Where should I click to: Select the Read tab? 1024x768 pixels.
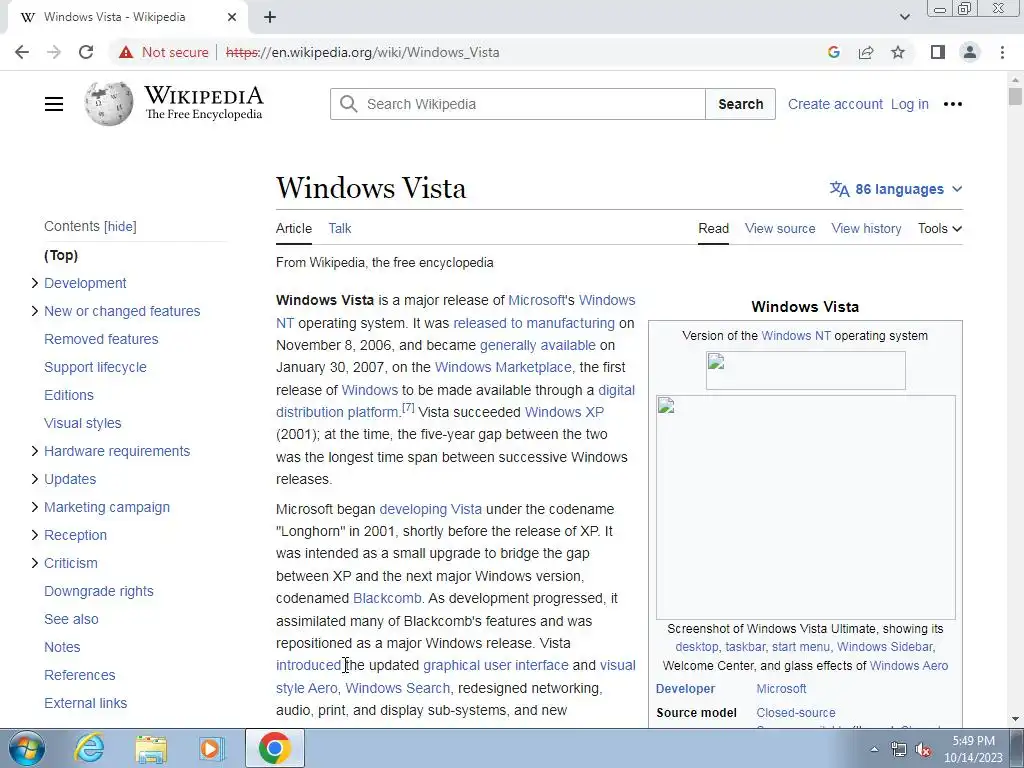click(x=713, y=229)
